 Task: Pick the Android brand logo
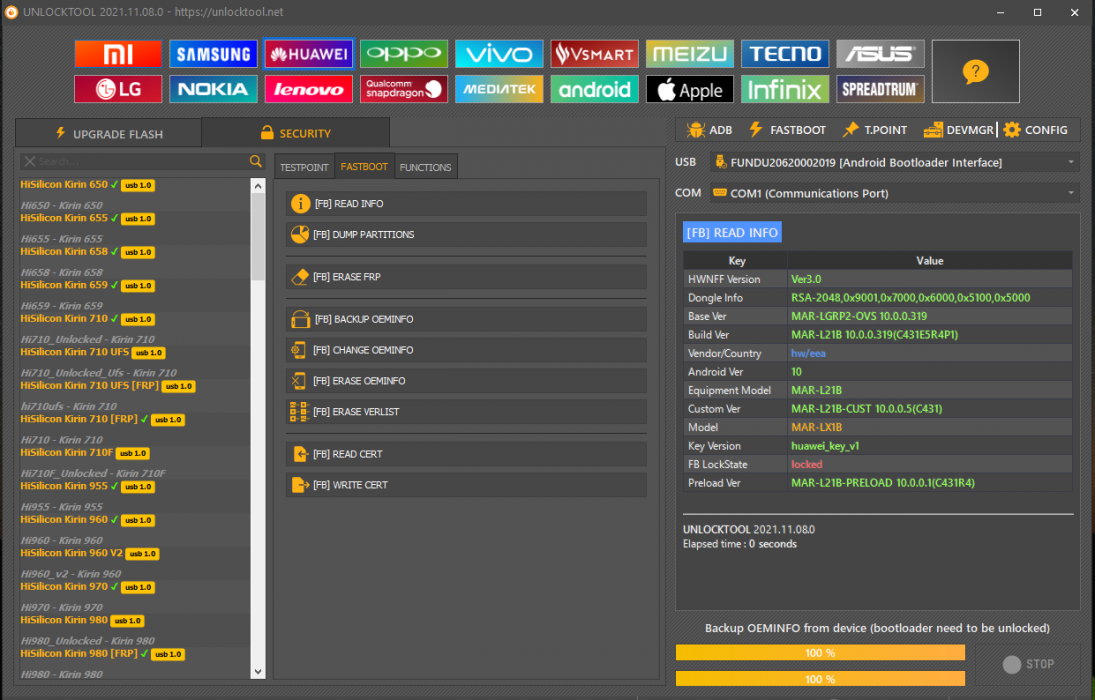coord(594,89)
